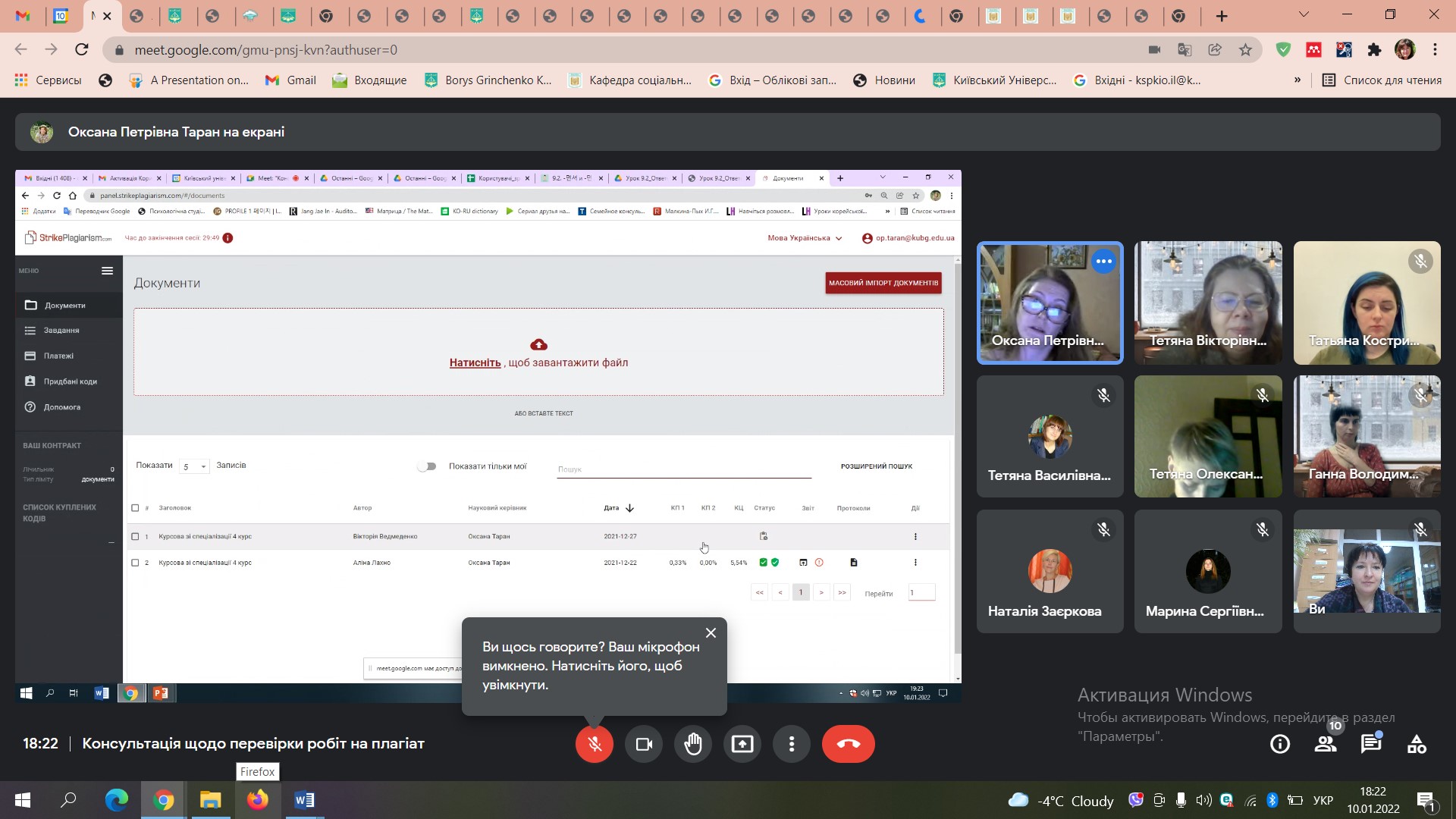Raise hand in the meeting
The height and width of the screenshot is (819, 1456).
click(692, 744)
